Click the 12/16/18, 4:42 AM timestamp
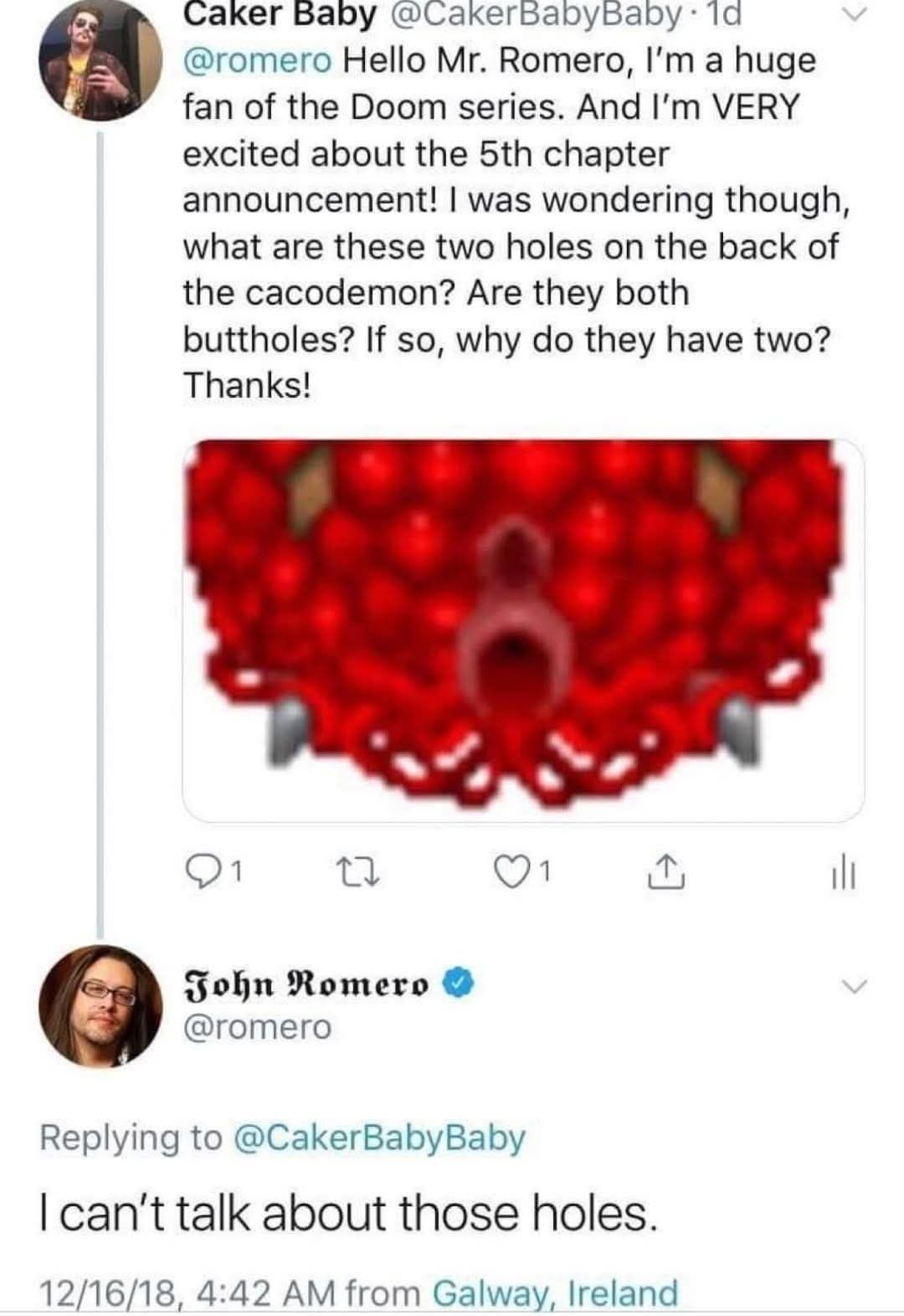 [188, 1293]
